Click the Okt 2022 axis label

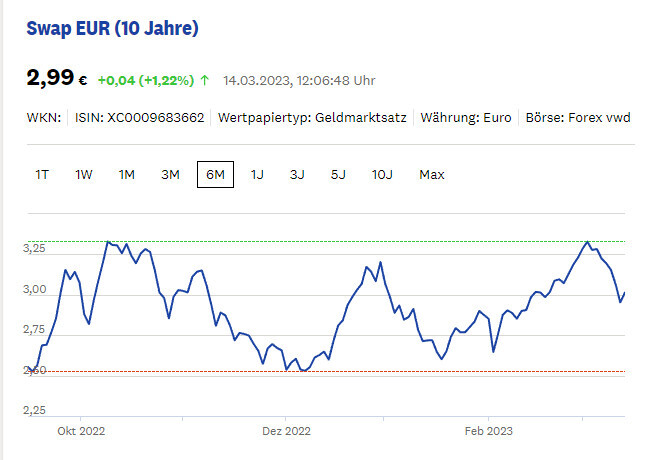(x=81, y=431)
